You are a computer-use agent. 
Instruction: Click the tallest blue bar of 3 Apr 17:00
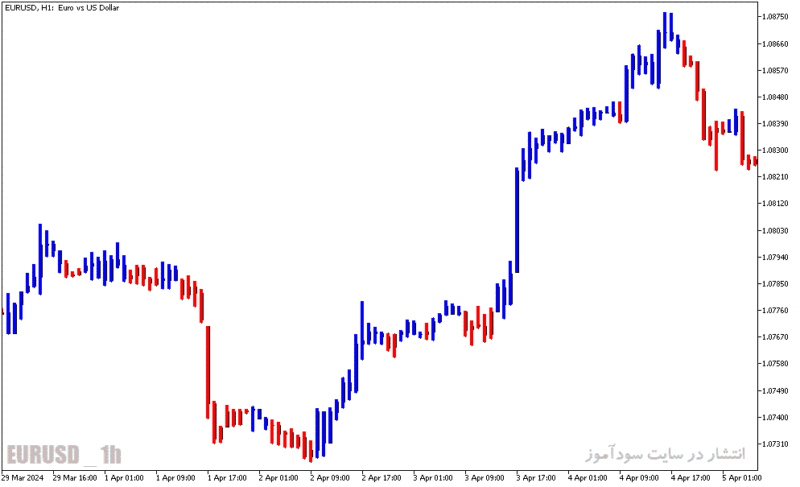[517, 220]
